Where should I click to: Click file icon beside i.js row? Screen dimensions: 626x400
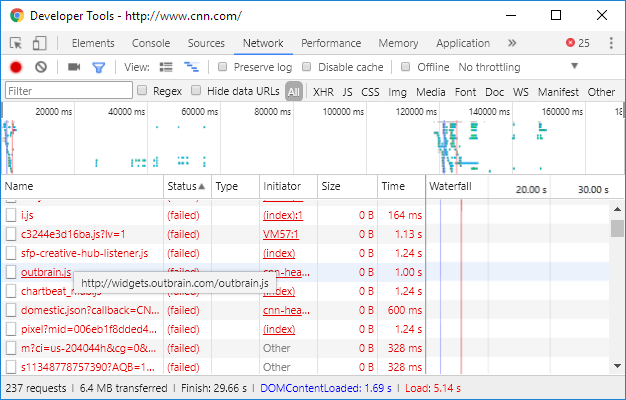pyautogui.click(x=11, y=215)
